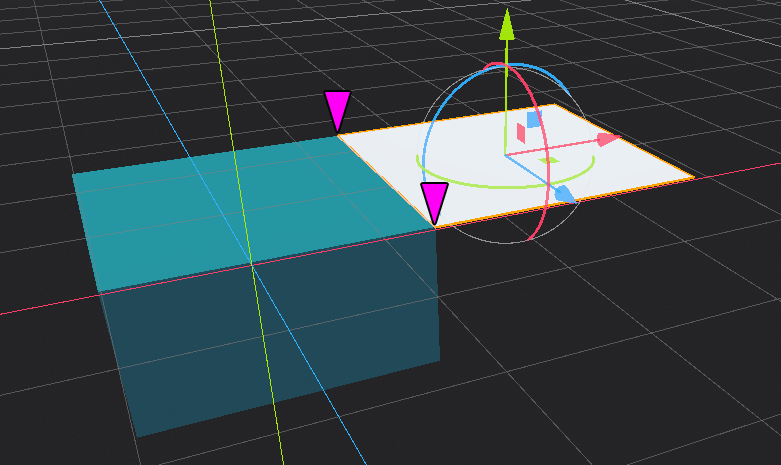The width and height of the screenshot is (781, 465).
Task: Click the small red plane handle on gizmo
Action: (x=521, y=133)
